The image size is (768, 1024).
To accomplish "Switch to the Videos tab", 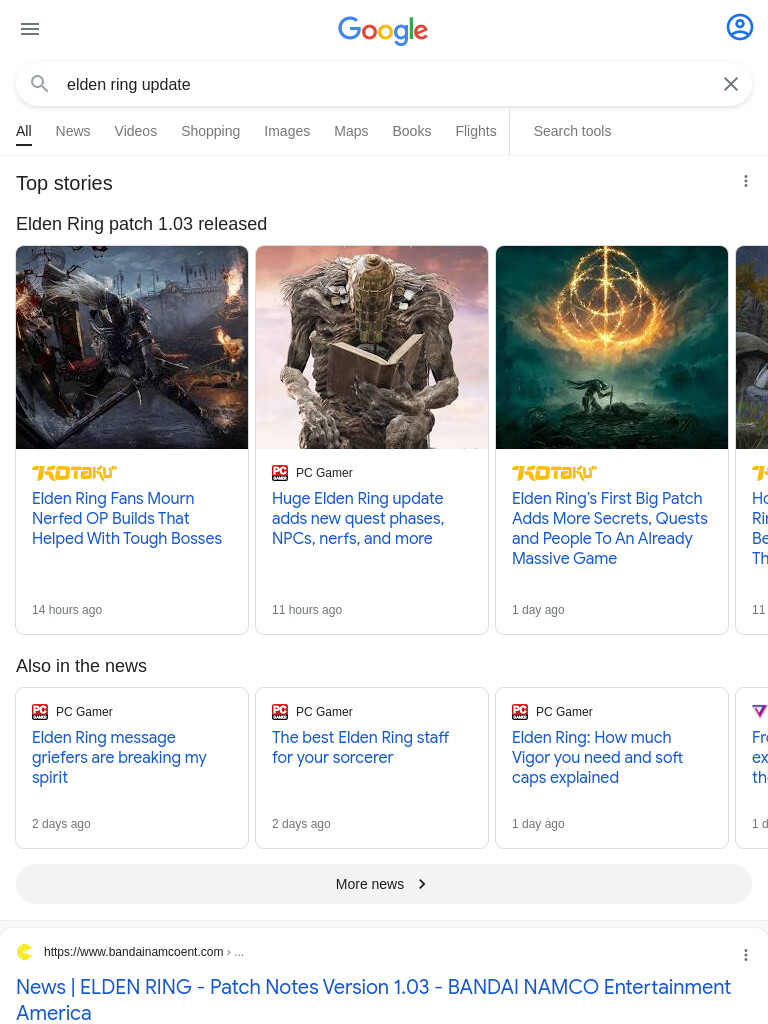I will (136, 131).
